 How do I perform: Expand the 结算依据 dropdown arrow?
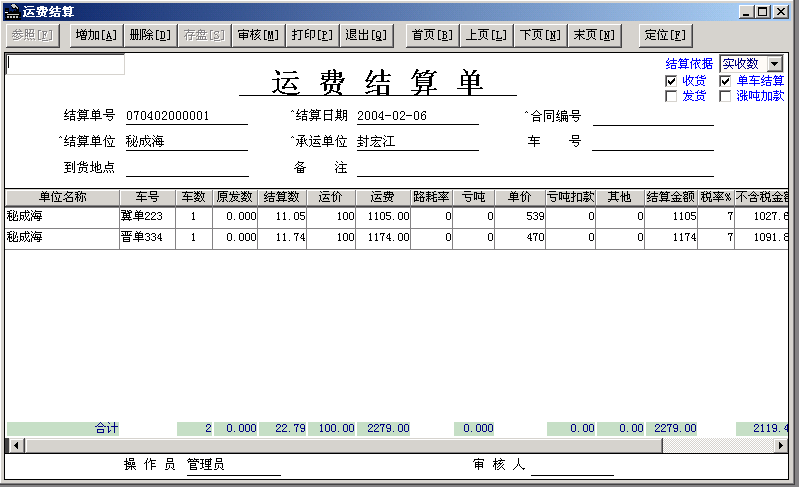pyautogui.click(x=774, y=64)
